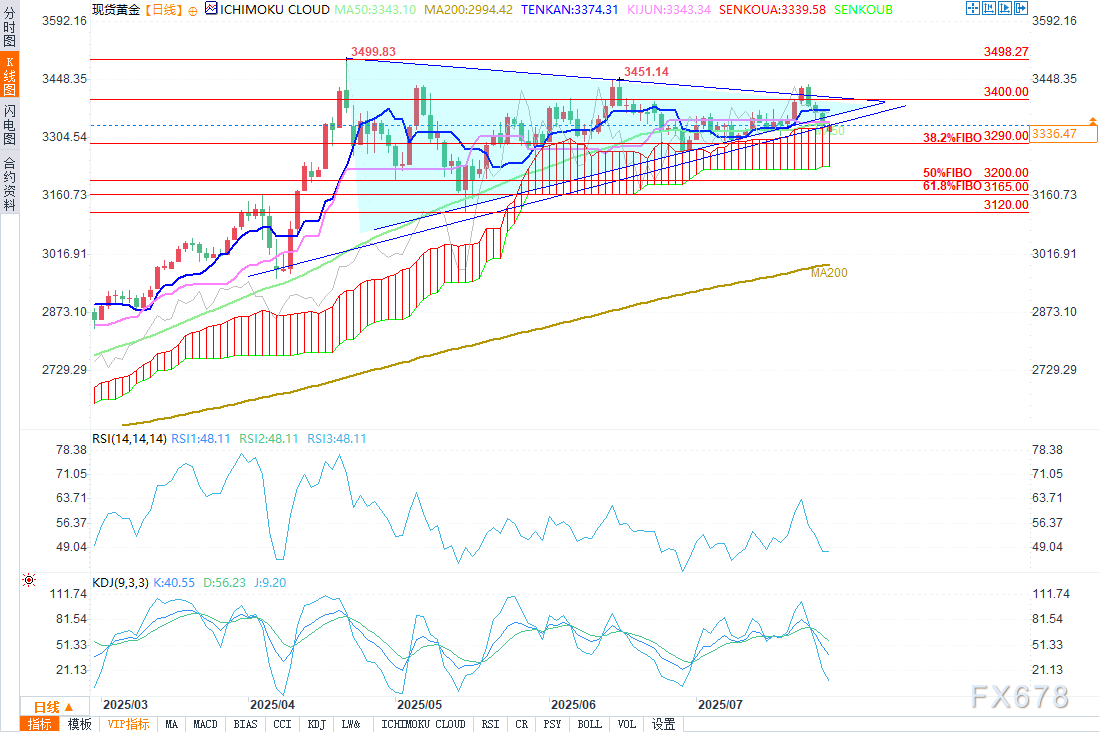Image resolution: width=1099 pixels, height=732 pixels.
Task: Select the 指标 tab at bottom left
Action: click(x=41, y=724)
